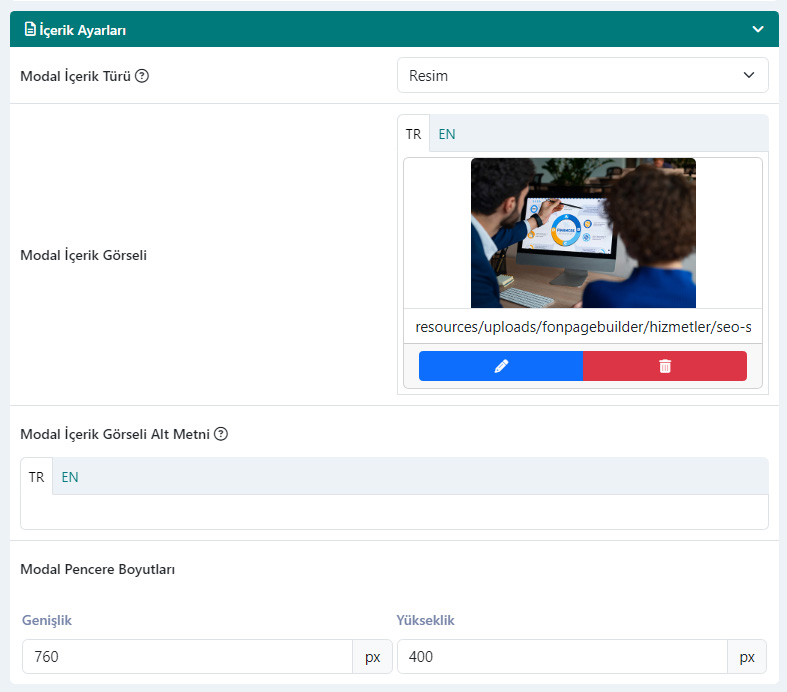The height and width of the screenshot is (692, 787).
Task: Click the modal content image thumbnail
Action: 583,233
